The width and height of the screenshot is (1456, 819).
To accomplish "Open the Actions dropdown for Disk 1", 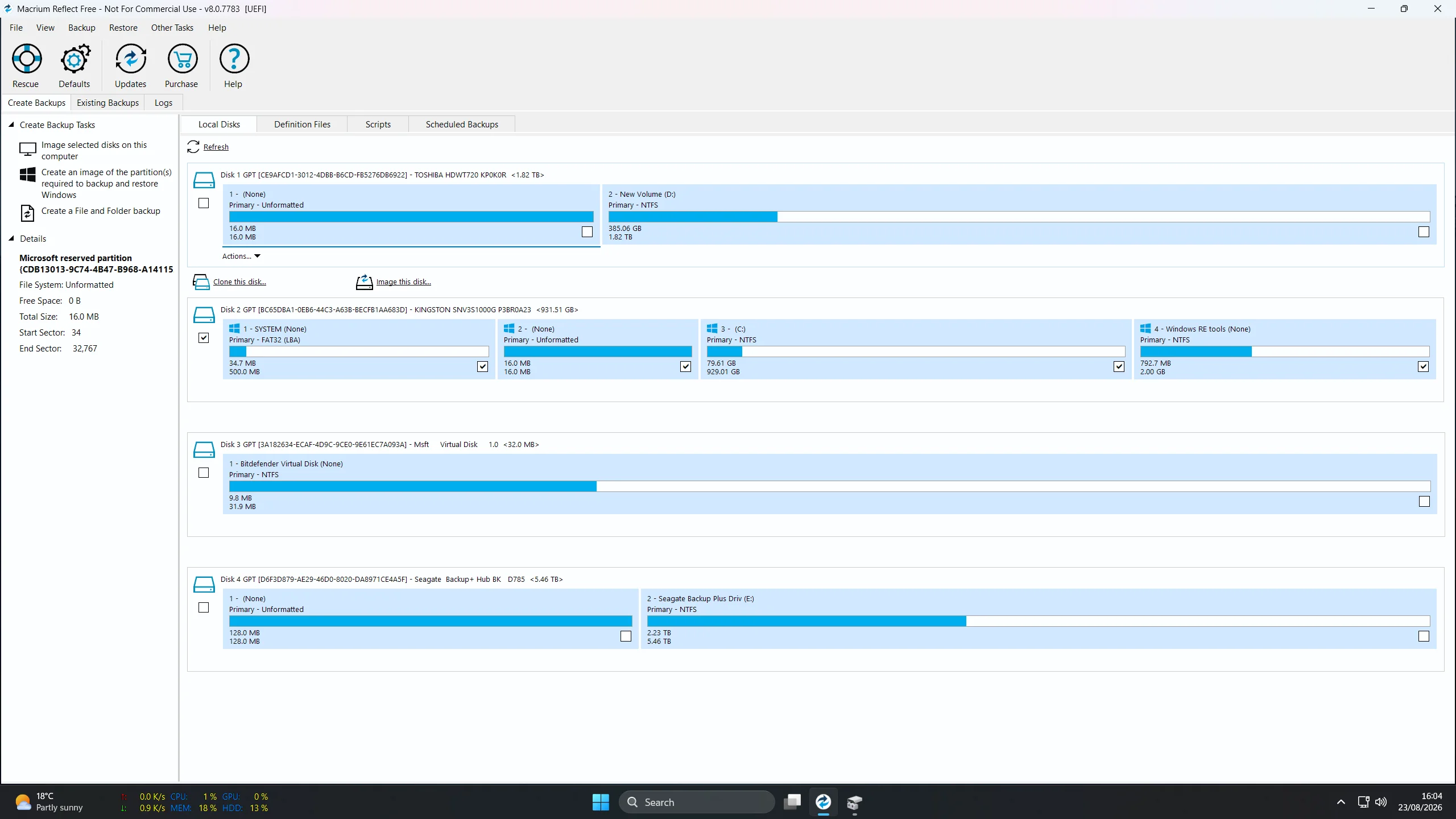I will point(241,256).
